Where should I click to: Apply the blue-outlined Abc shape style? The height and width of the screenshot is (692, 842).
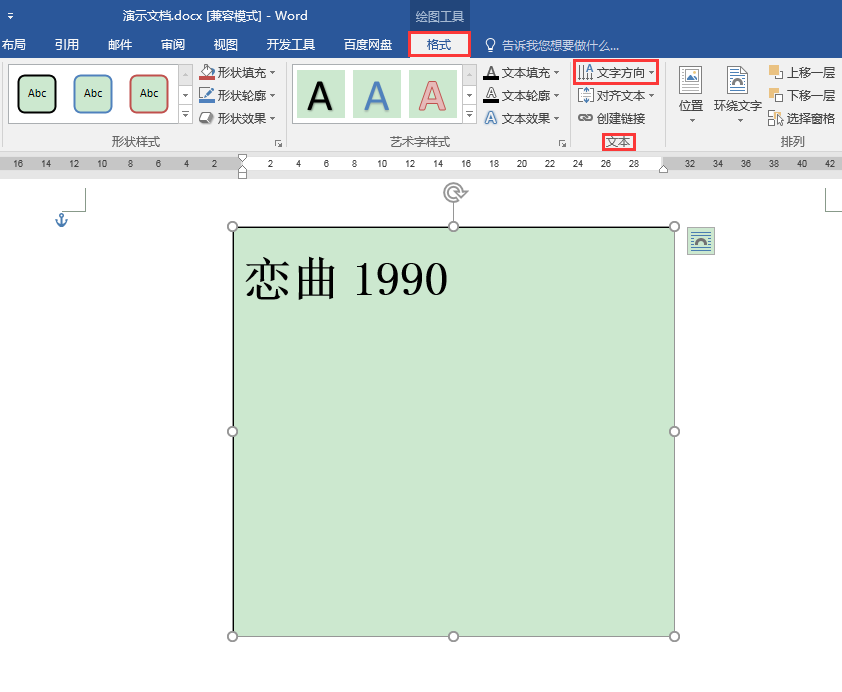[93, 94]
